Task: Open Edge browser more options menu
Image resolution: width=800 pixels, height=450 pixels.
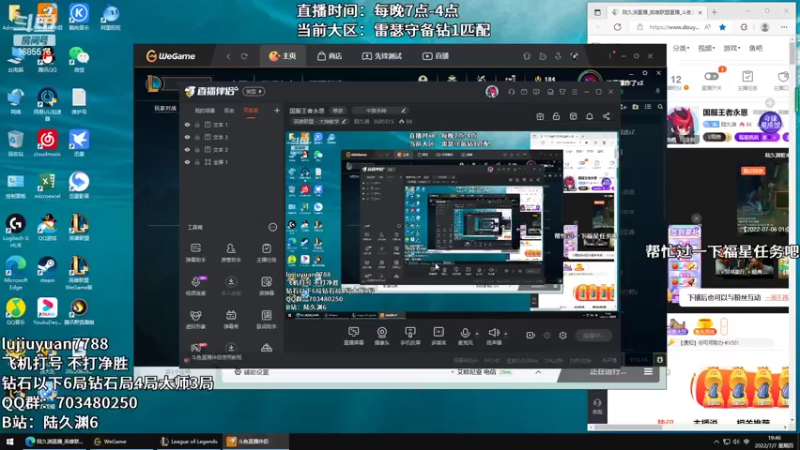Action: (784, 27)
